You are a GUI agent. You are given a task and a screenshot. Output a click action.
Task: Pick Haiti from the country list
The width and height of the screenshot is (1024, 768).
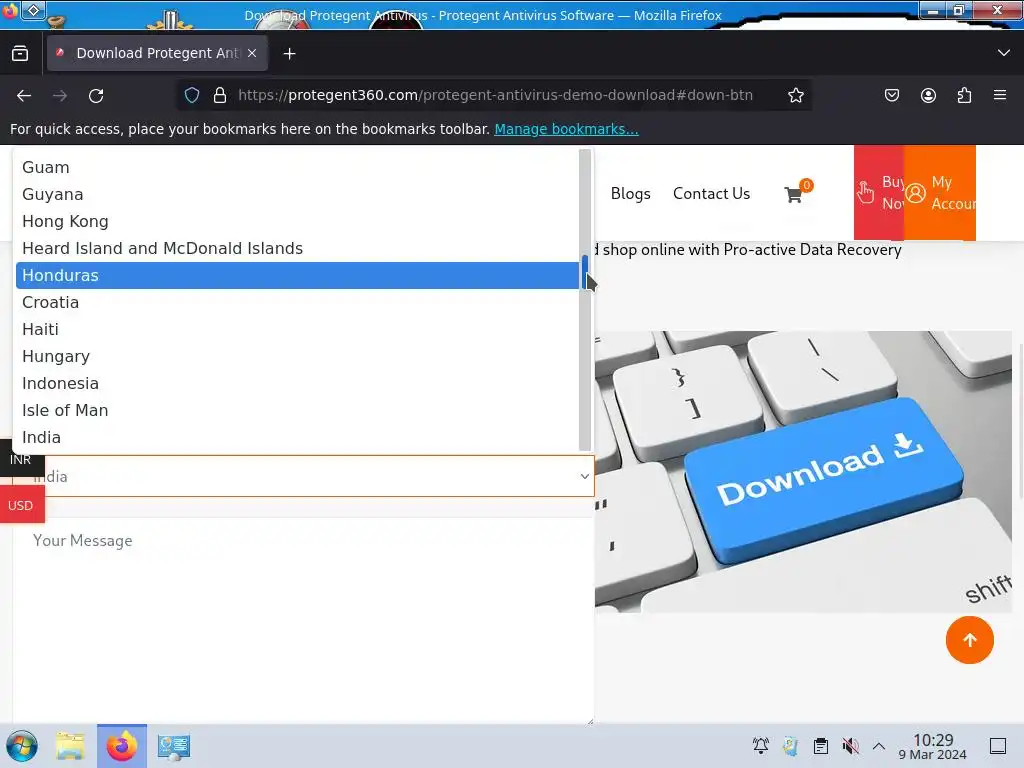[297, 329]
